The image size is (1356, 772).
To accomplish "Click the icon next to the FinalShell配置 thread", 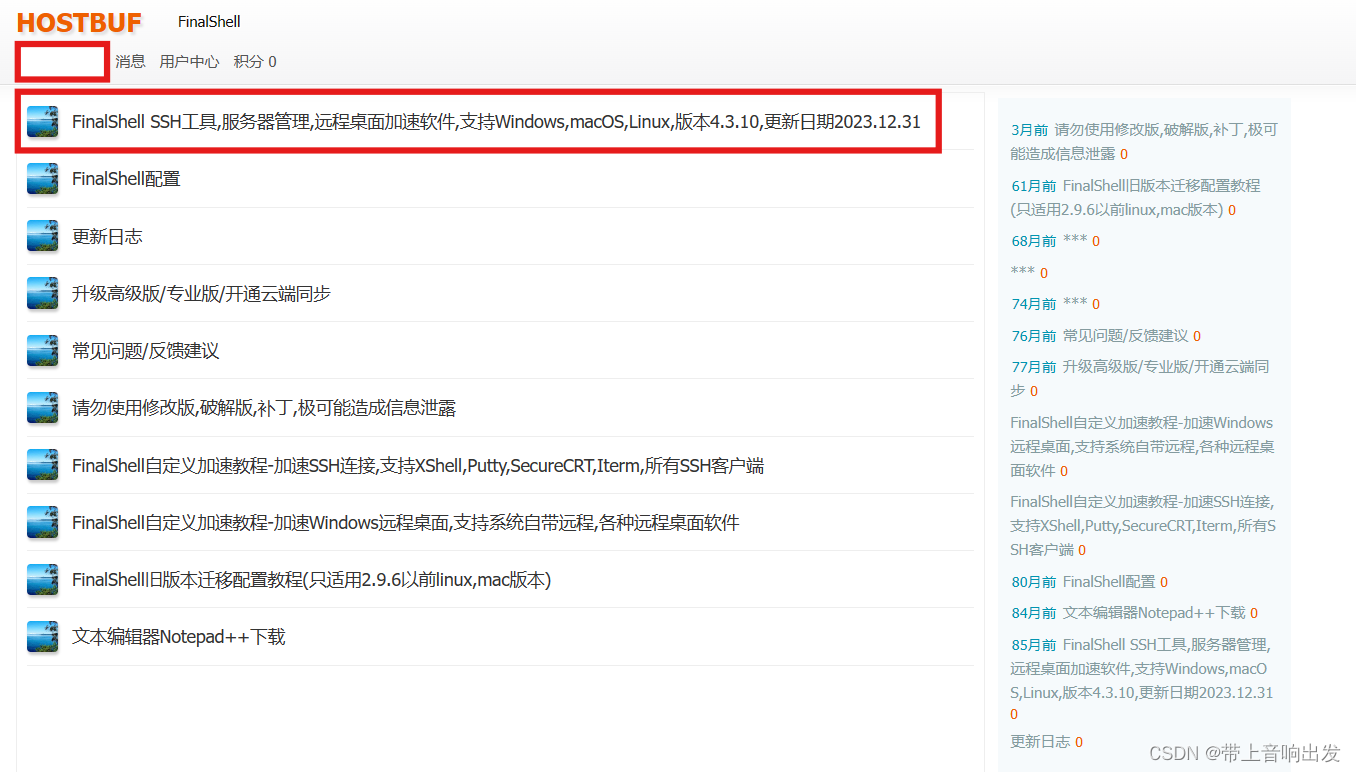I will point(42,178).
